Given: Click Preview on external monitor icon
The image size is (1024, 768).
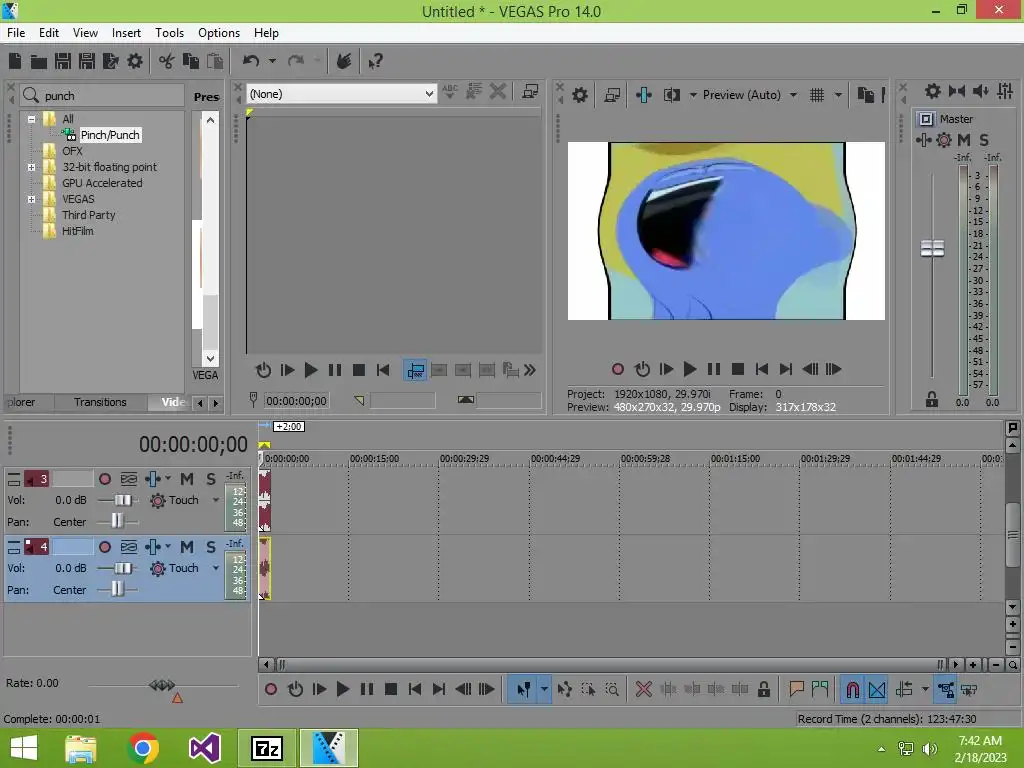Looking at the screenshot, I should pos(612,95).
